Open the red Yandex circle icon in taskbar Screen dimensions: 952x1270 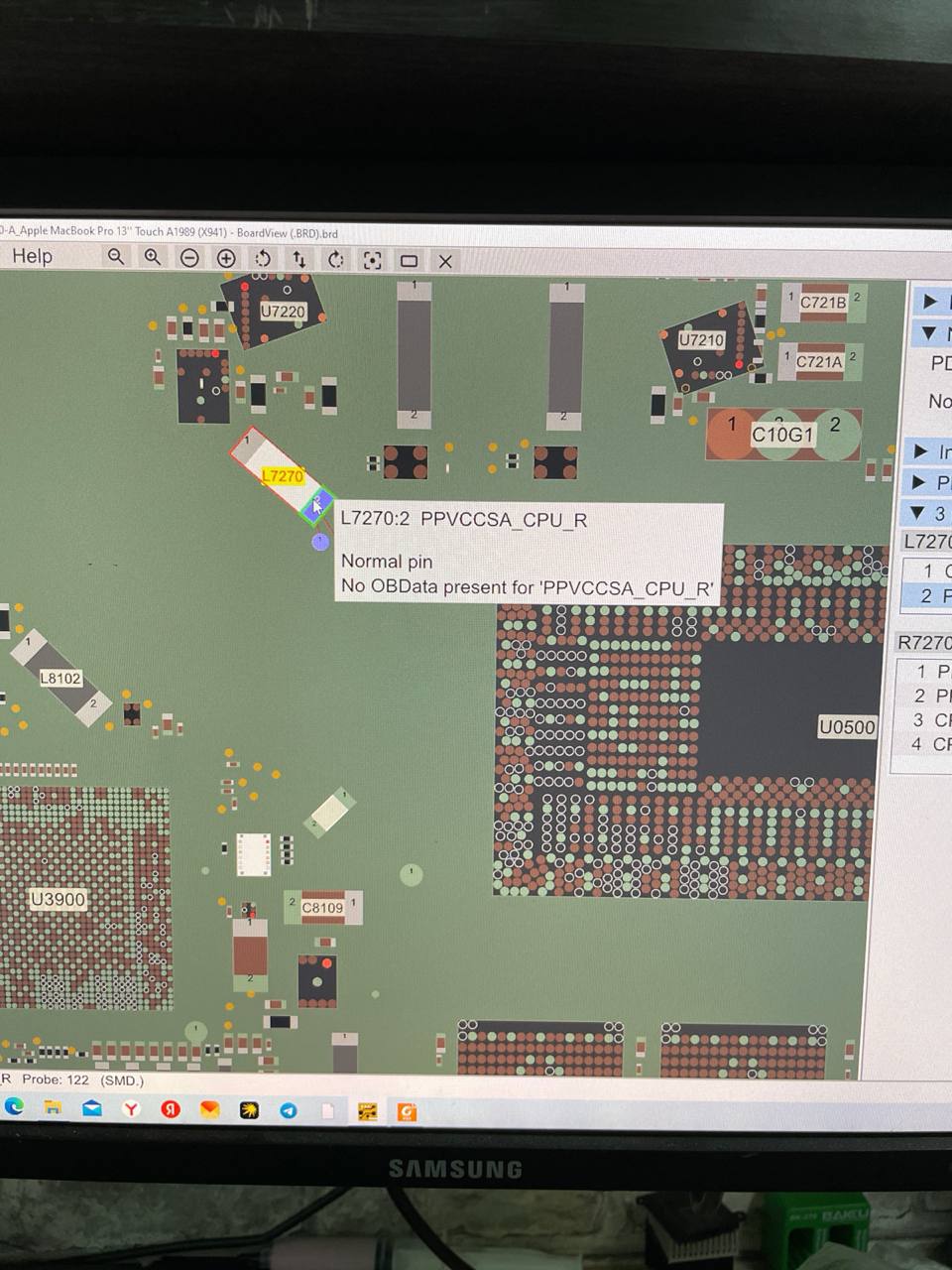pos(171,1109)
